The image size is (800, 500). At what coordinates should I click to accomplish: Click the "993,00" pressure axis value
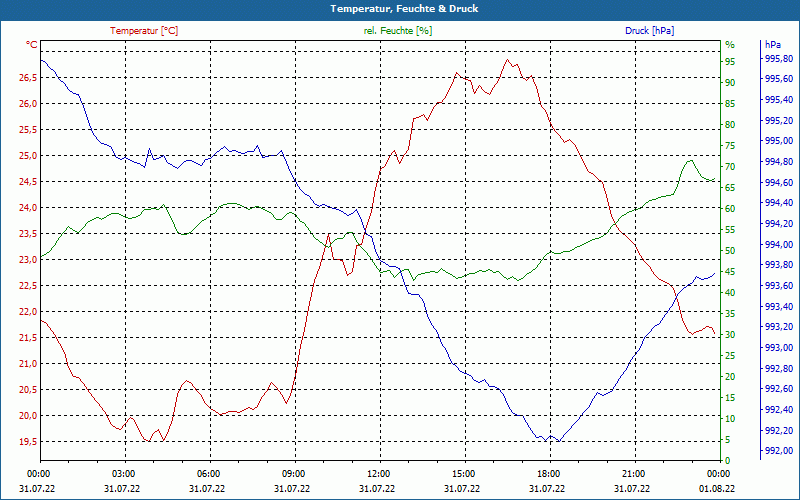click(779, 348)
